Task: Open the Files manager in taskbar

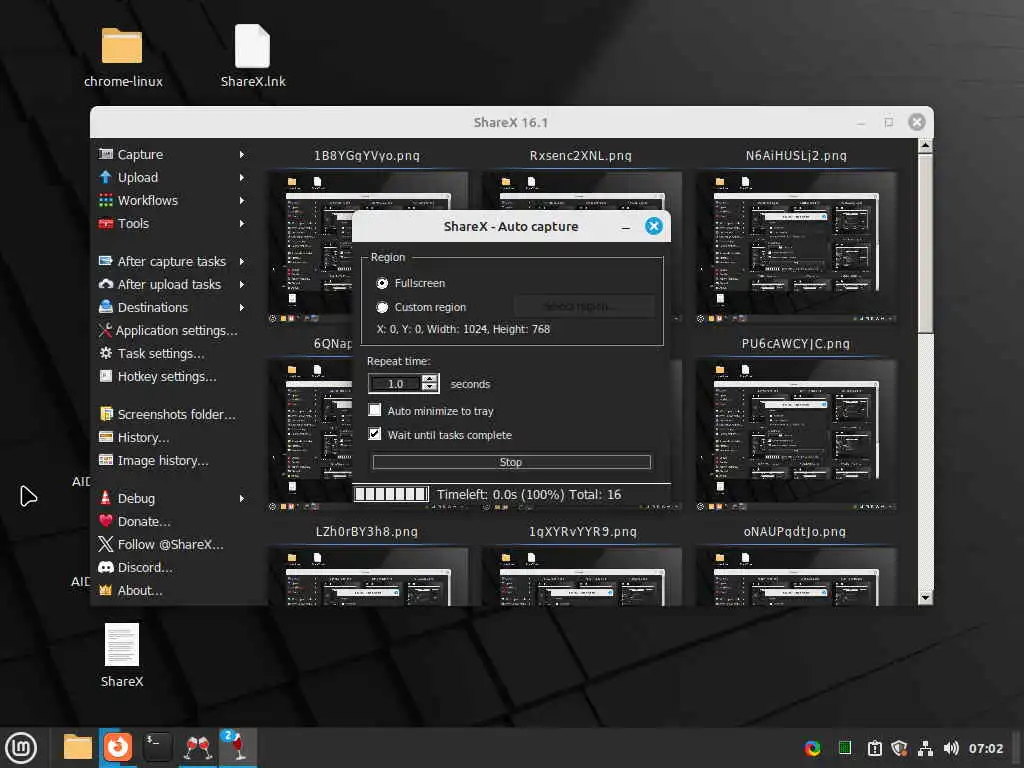Action: pos(78,747)
